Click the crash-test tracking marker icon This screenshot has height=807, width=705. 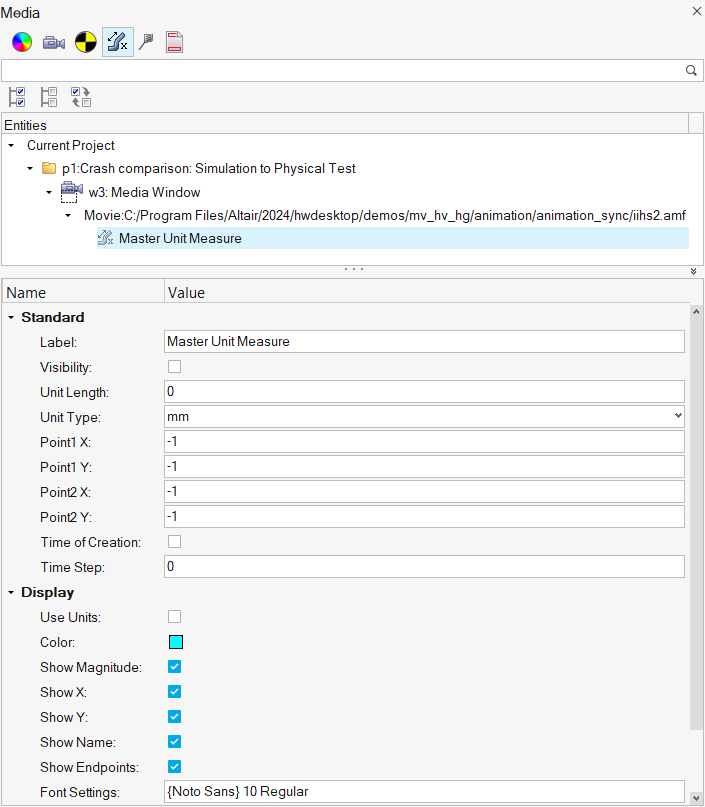coord(86,42)
